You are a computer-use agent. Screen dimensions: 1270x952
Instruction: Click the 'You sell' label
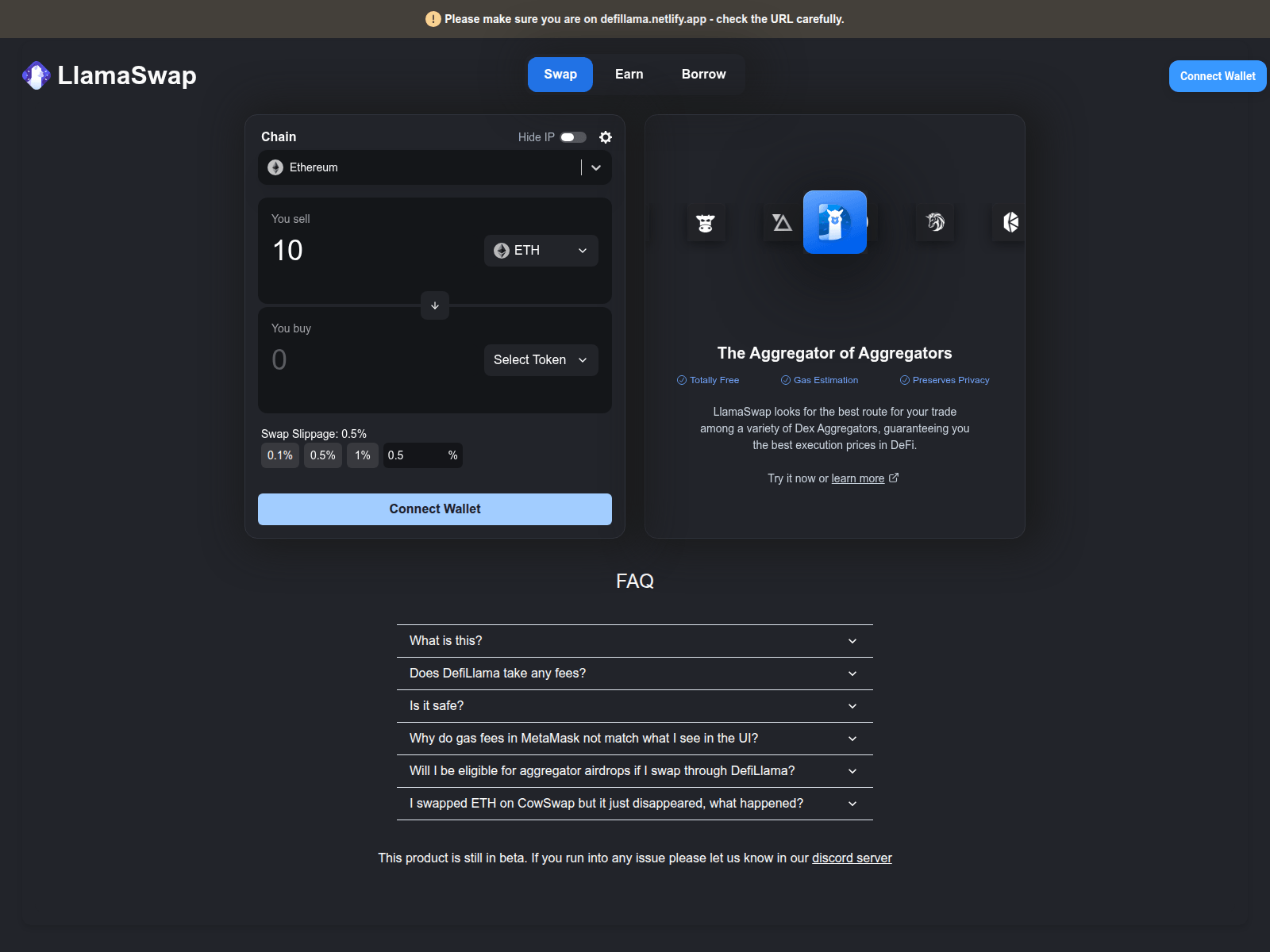coord(291,219)
